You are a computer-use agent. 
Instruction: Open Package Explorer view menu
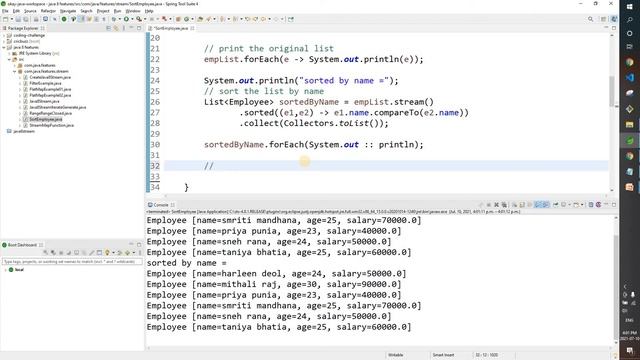[x=124, y=28]
